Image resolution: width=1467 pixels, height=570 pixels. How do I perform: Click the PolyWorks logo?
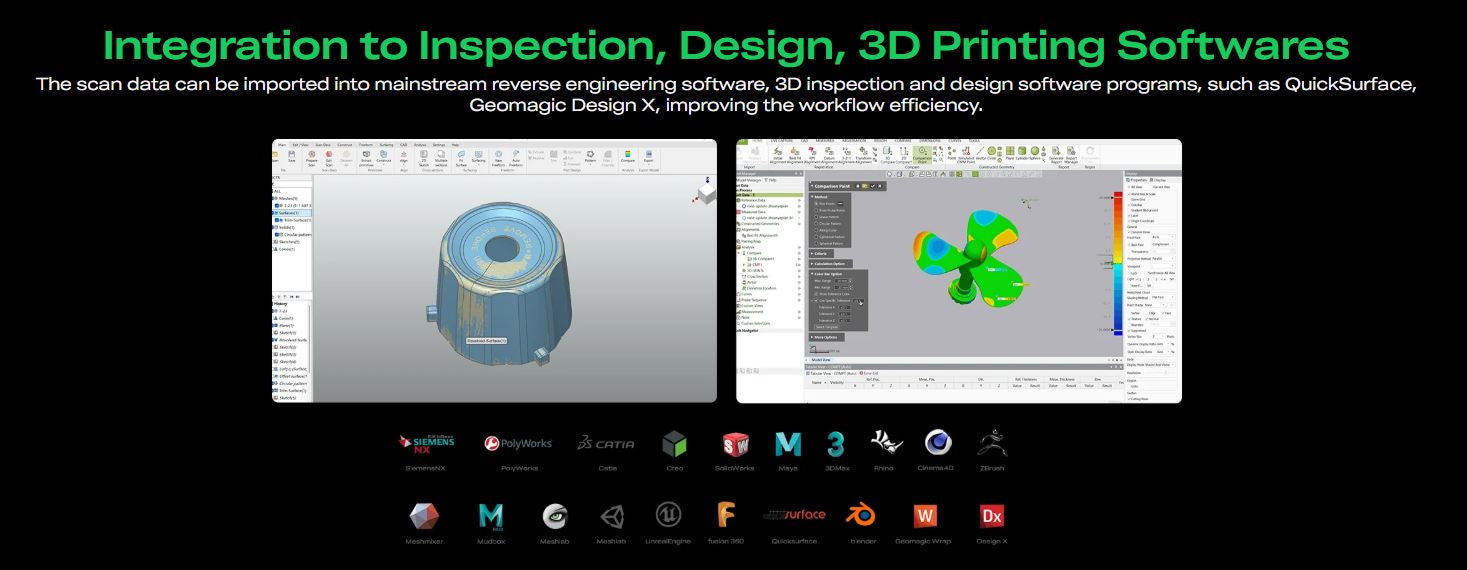[518, 443]
